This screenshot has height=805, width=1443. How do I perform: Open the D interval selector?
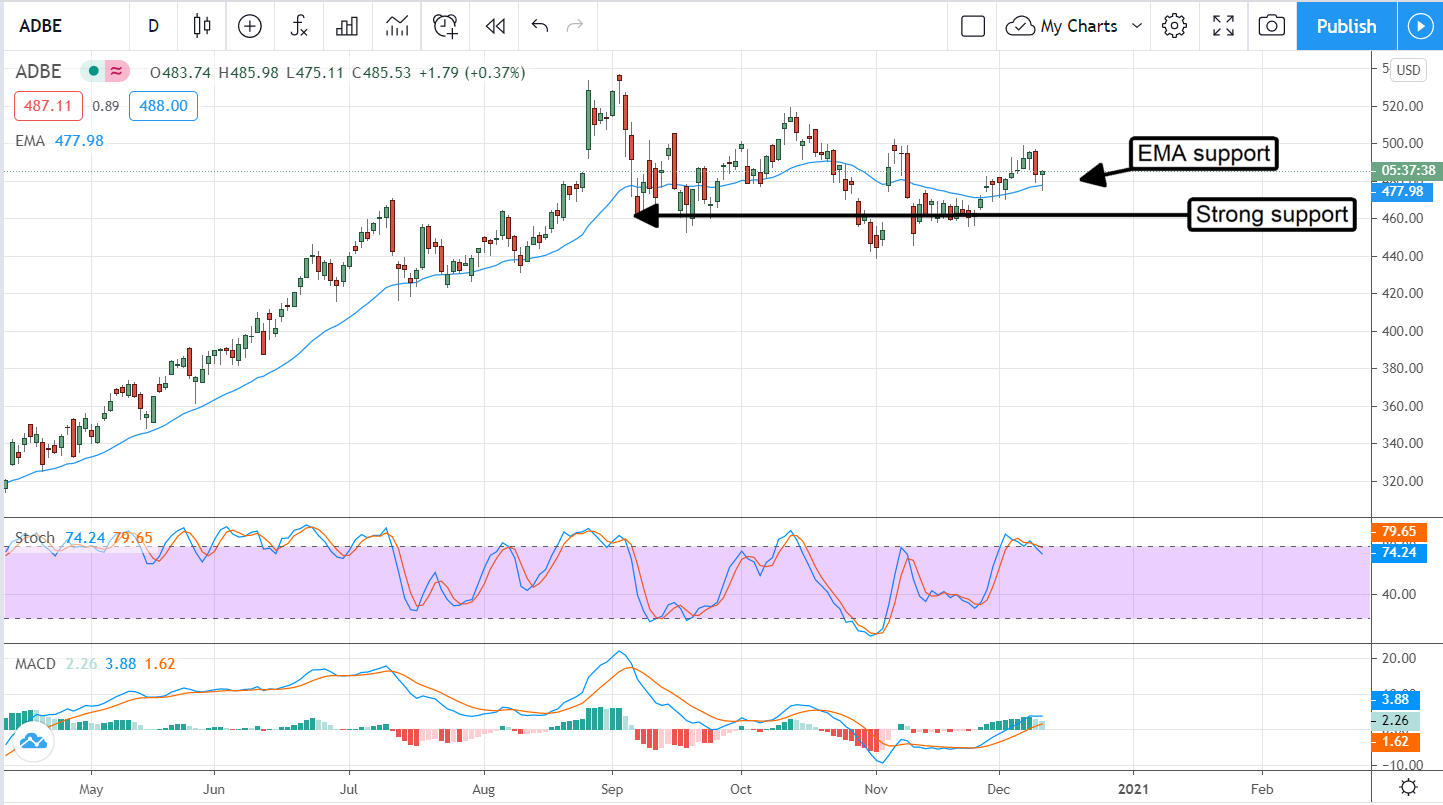153,26
